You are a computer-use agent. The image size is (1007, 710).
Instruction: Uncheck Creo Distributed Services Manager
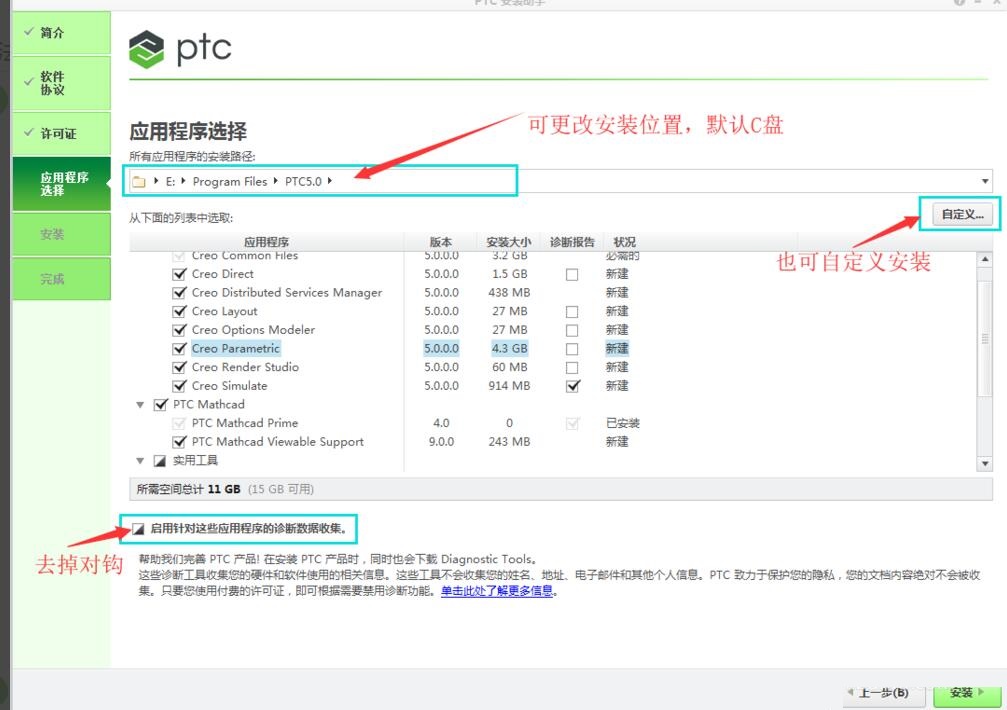click(x=180, y=293)
